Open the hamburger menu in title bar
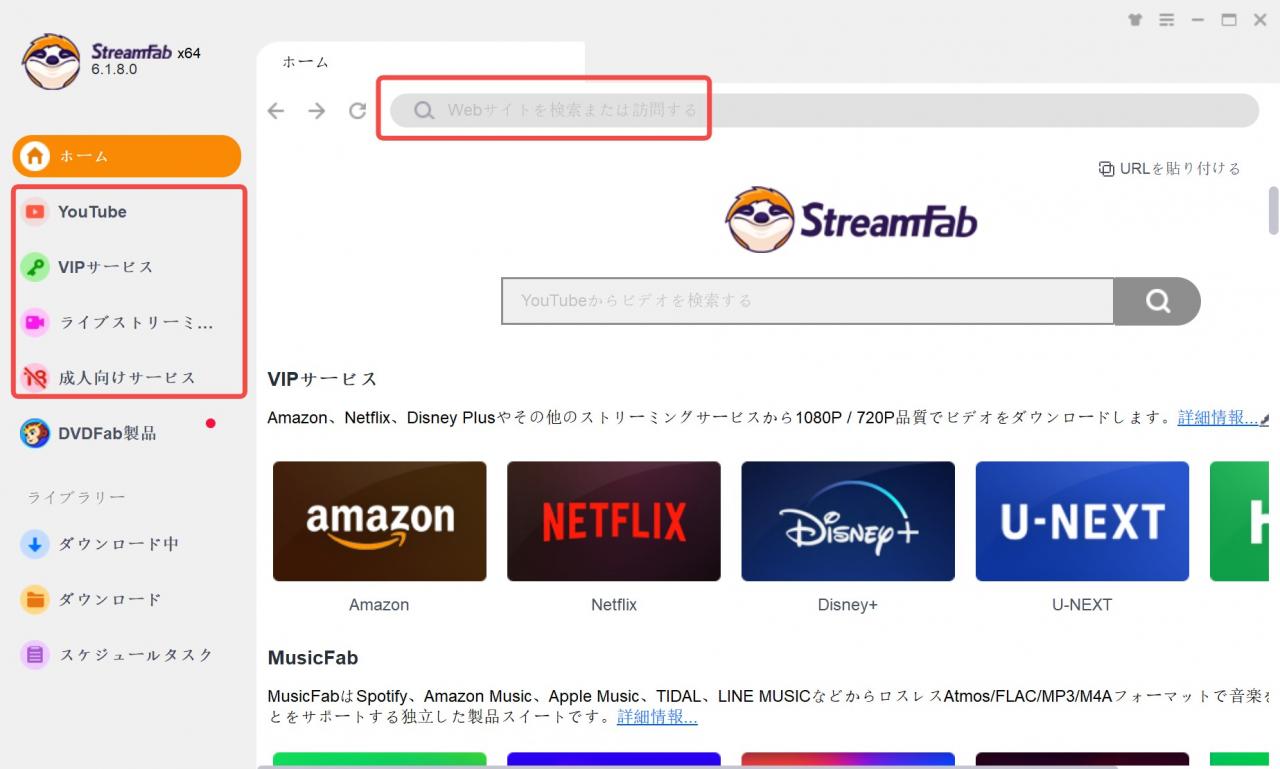The width and height of the screenshot is (1280, 769). (x=1166, y=20)
